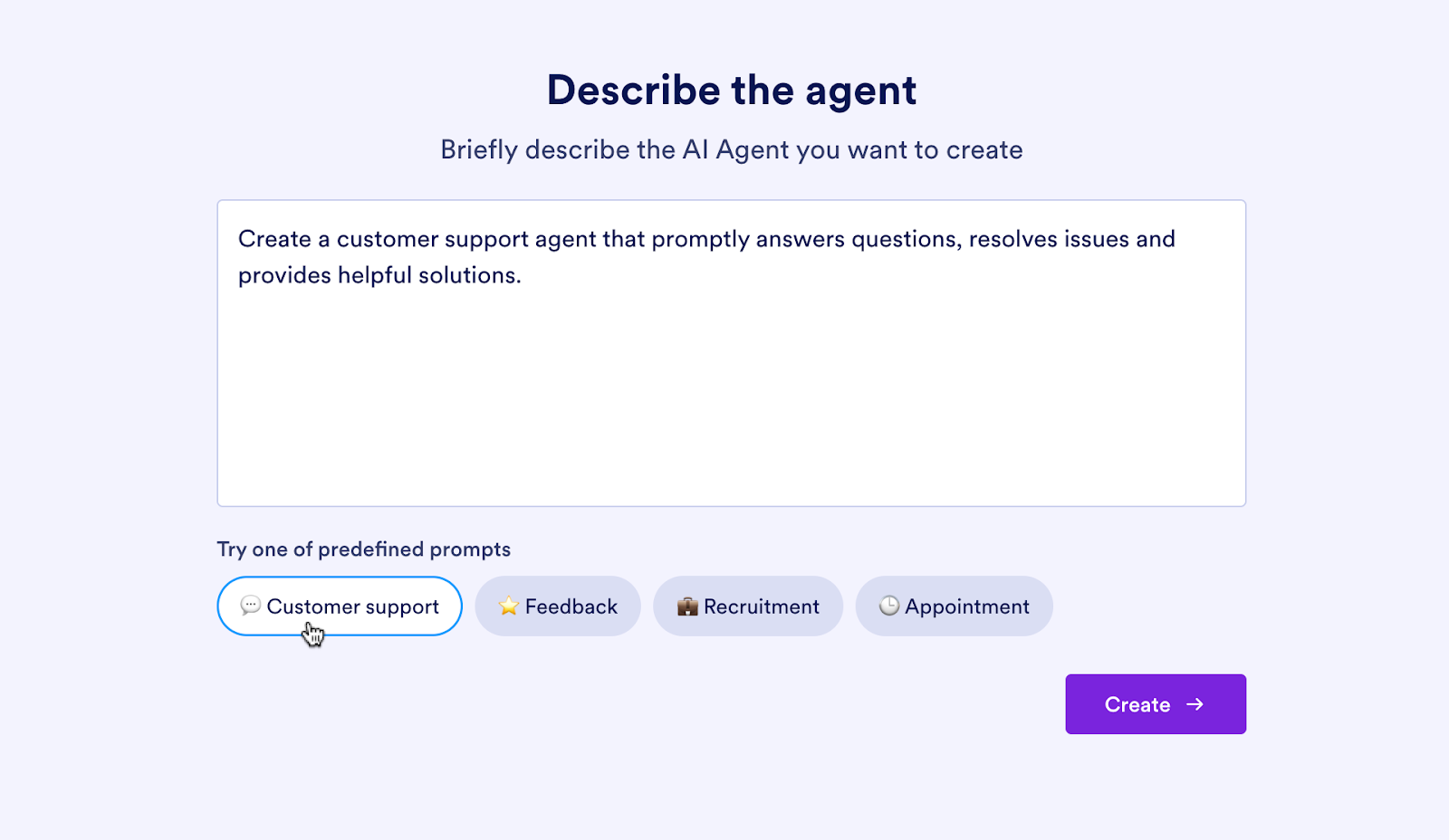
Task: Click the Try one of predefined prompts label
Action: (x=363, y=549)
